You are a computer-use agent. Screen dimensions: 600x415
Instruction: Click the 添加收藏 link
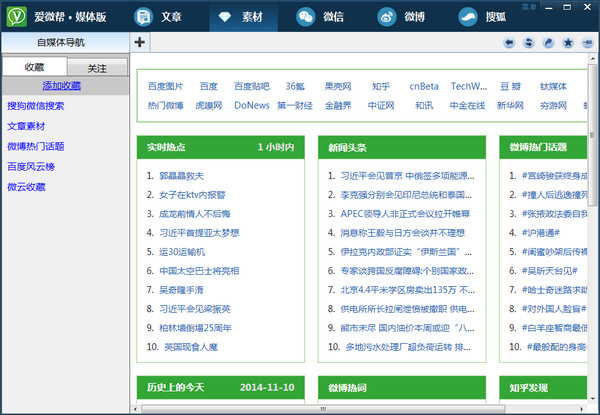62,86
